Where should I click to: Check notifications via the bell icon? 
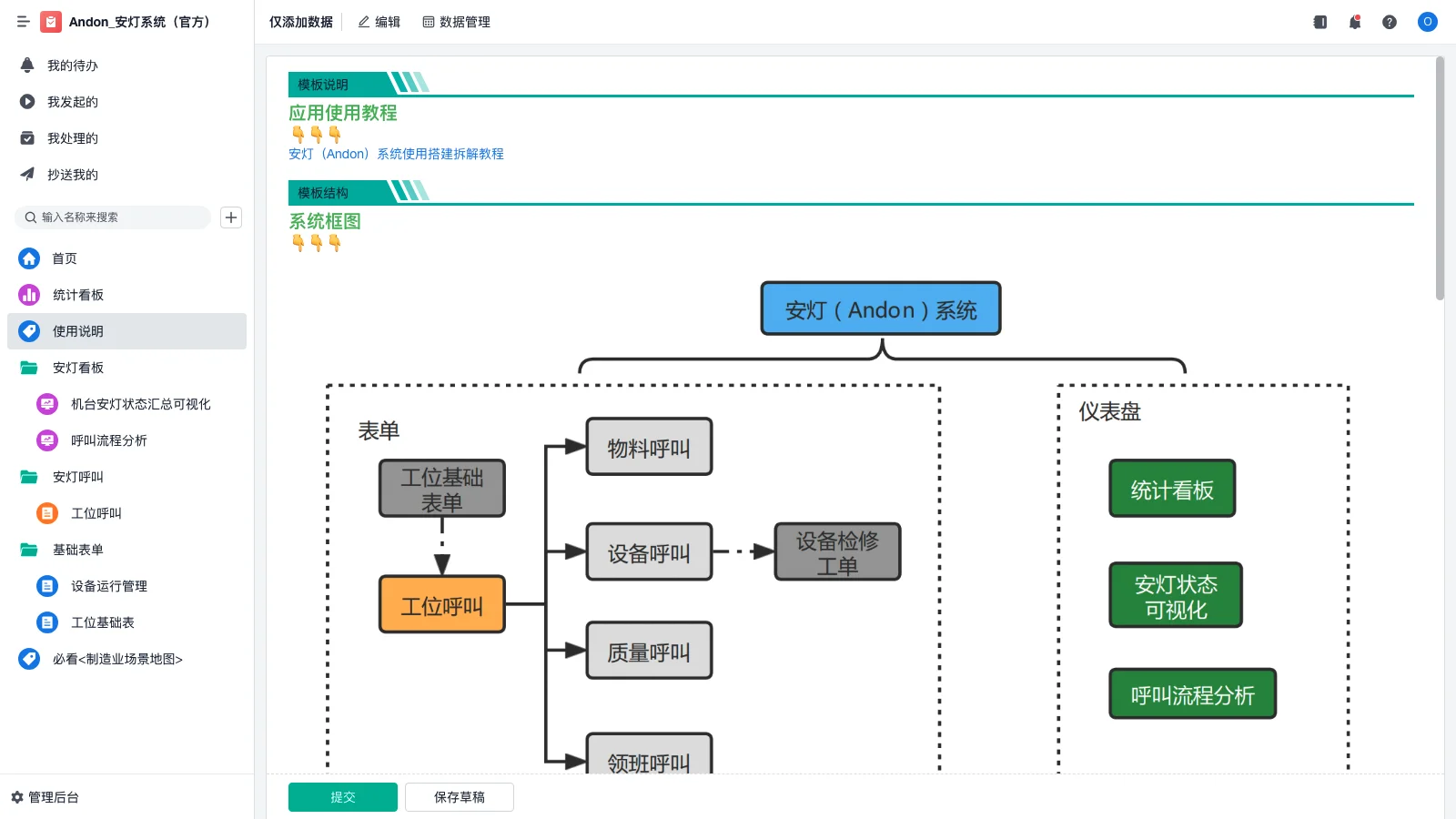point(1354,22)
